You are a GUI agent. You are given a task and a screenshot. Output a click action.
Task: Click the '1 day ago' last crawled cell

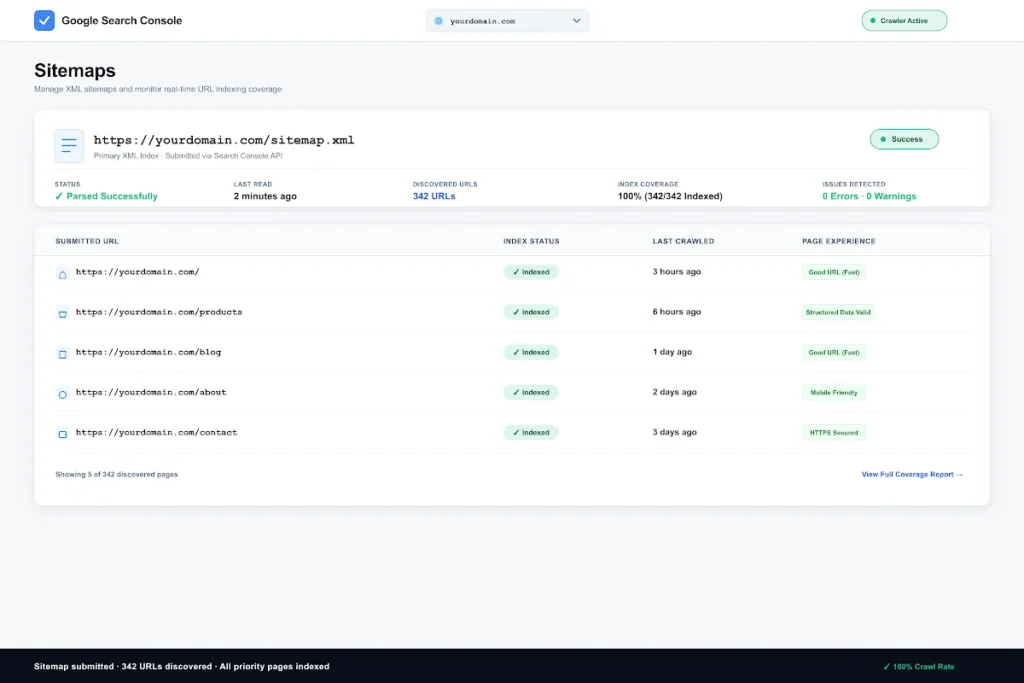pyautogui.click(x=672, y=352)
